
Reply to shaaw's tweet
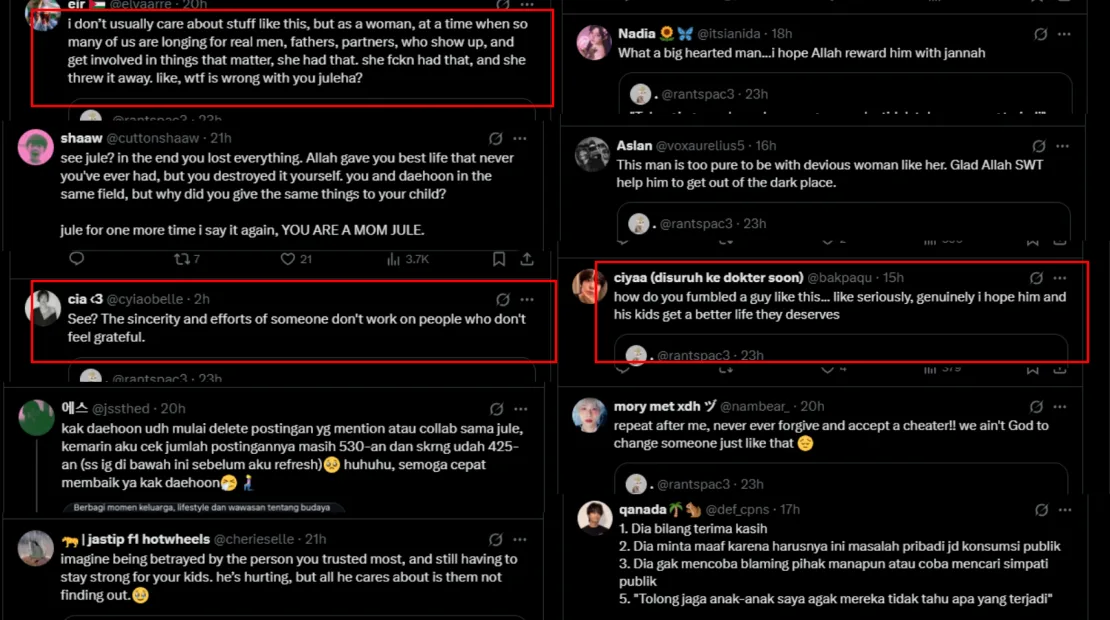coord(77,259)
